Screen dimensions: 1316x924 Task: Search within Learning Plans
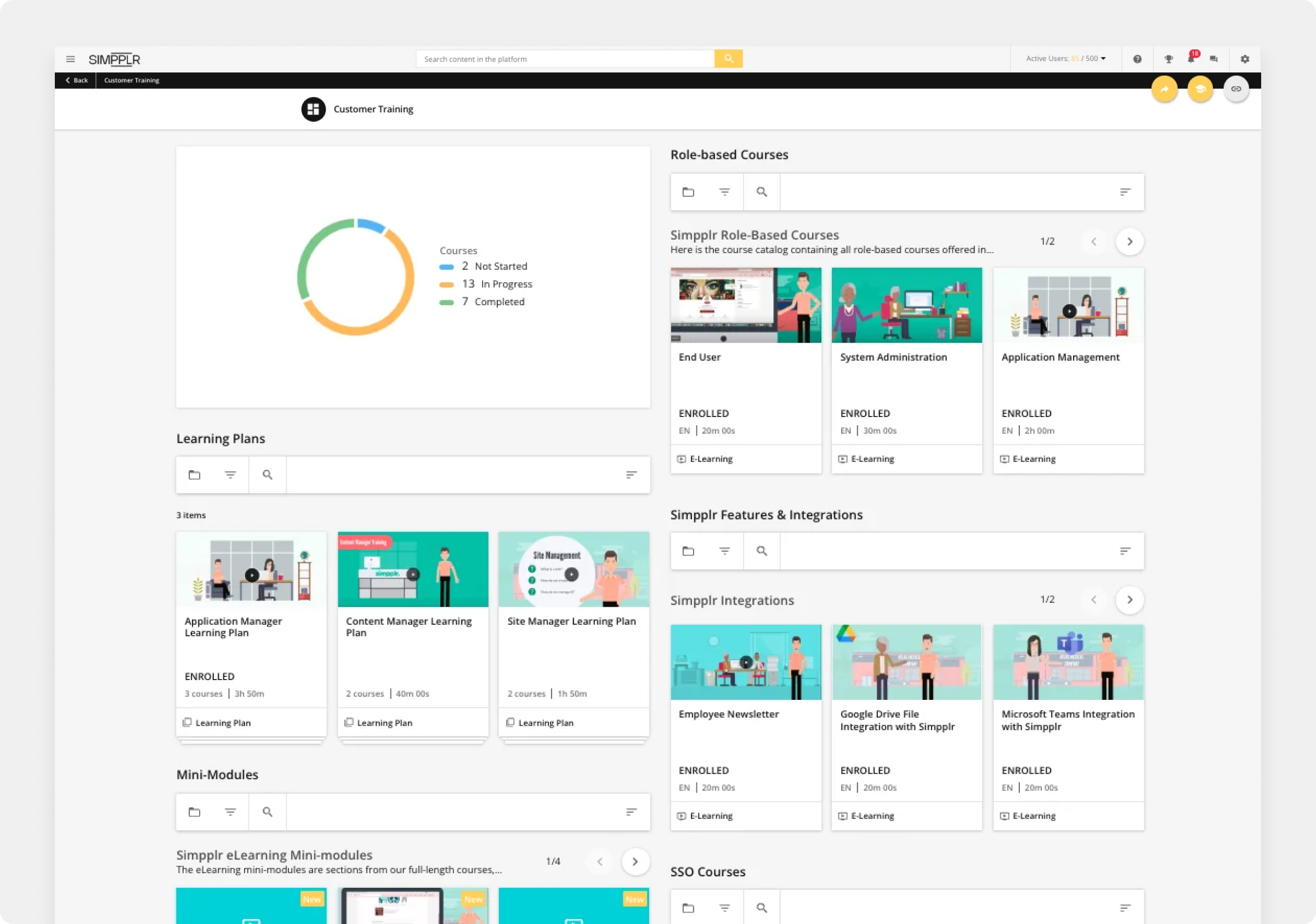coord(268,475)
